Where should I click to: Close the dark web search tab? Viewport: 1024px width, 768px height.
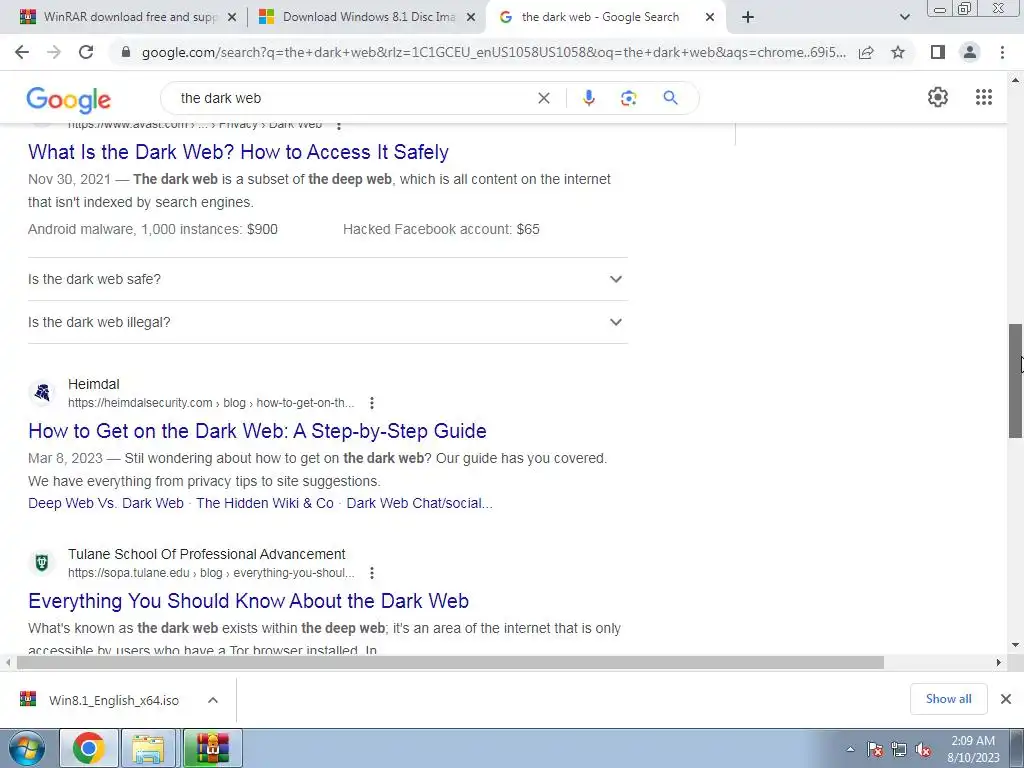point(710,17)
